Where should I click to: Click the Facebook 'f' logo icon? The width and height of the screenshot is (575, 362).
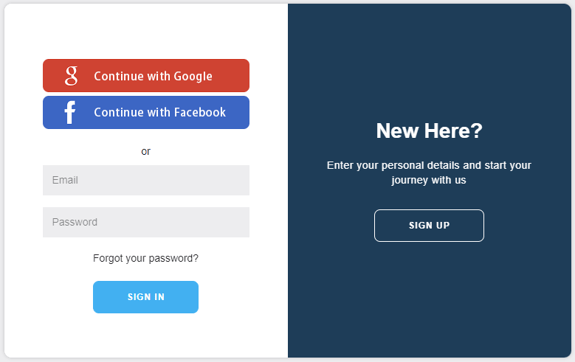pyautogui.click(x=70, y=112)
